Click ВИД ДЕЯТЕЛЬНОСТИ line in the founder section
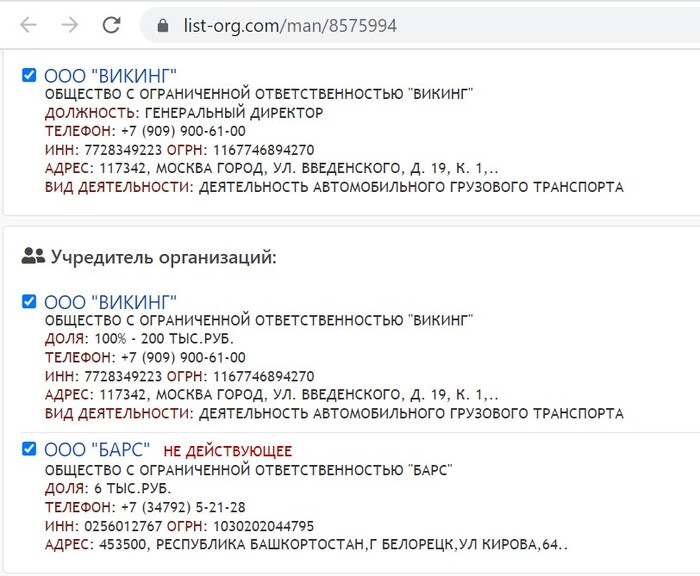 tap(334, 413)
